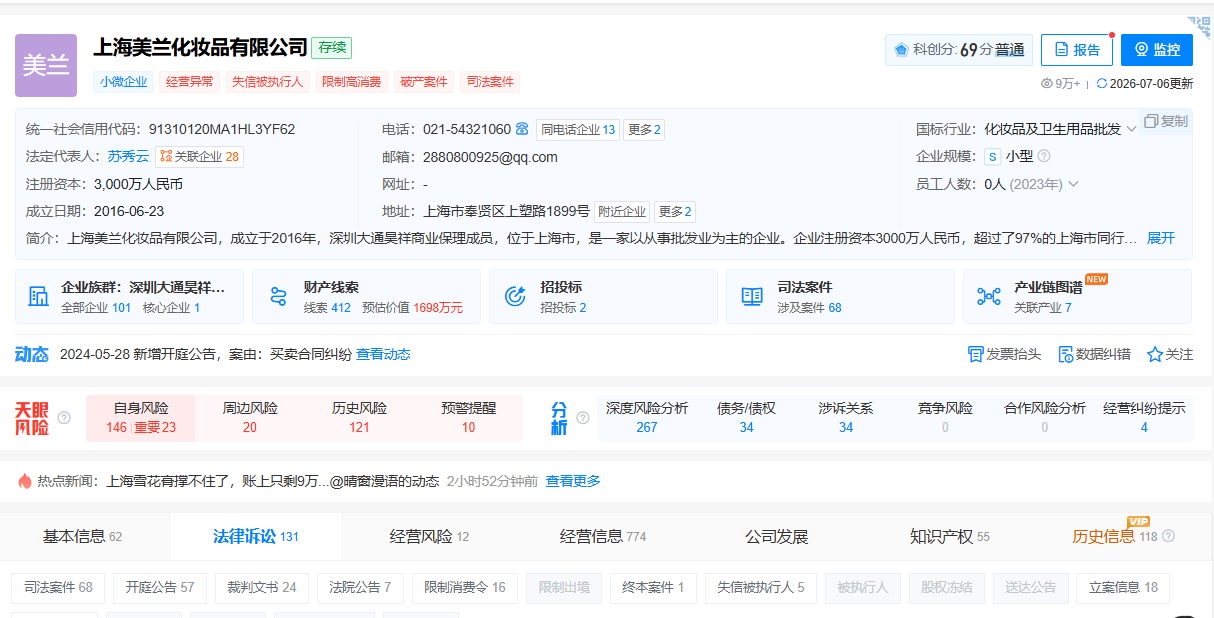This screenshot has width=1214, height=618.
Task: Open the 产业链图谱 network icon
Action: pos(989,296)
